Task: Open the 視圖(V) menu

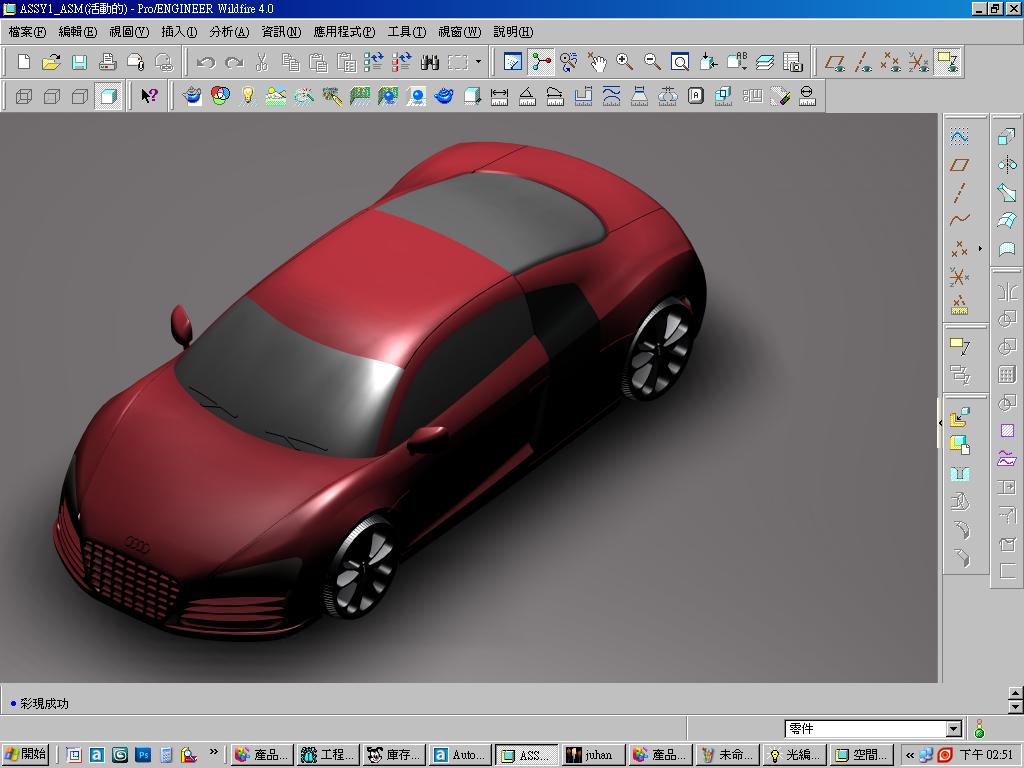Action: tap(129, 31)
